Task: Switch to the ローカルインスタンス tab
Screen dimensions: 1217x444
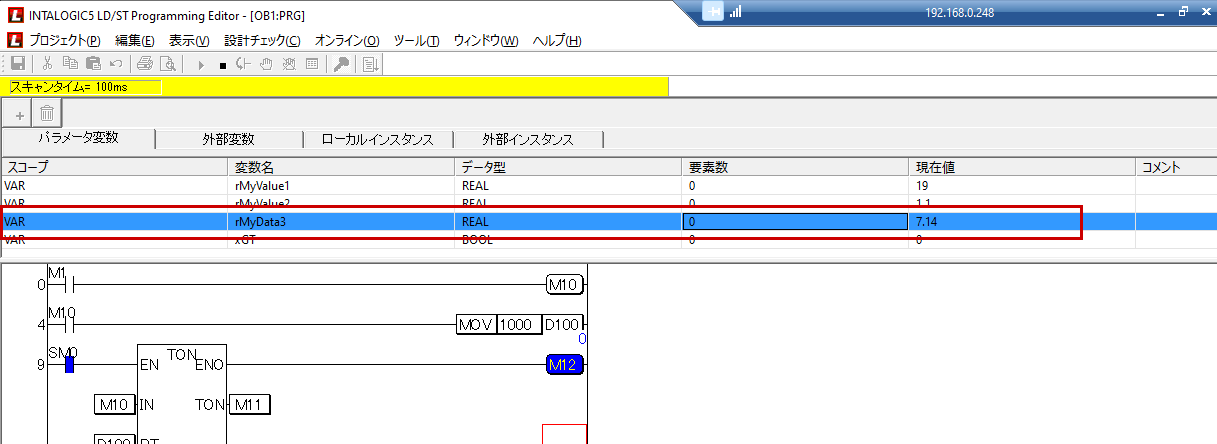Action: point(377,139)
